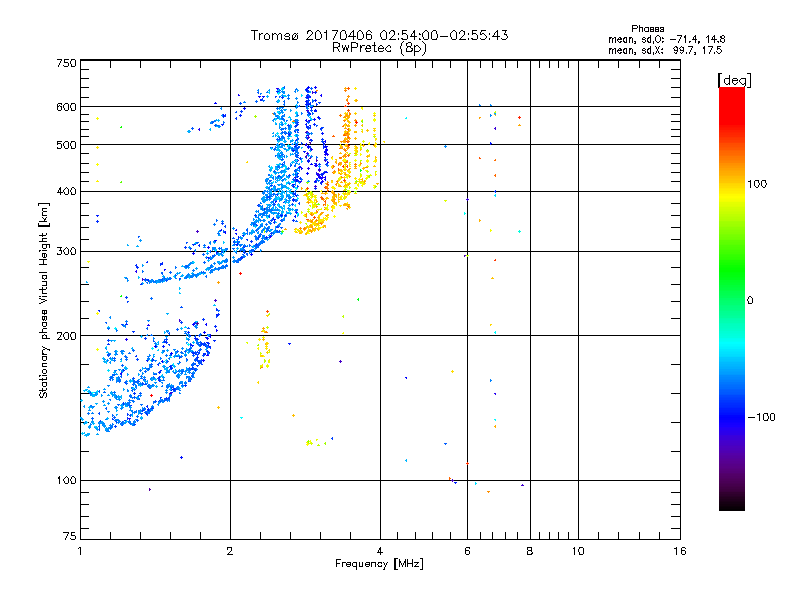The height and width of the screenshot is (600, 800).
Task: Click the colorbar '-100' tick label
Action: point(761,417)
